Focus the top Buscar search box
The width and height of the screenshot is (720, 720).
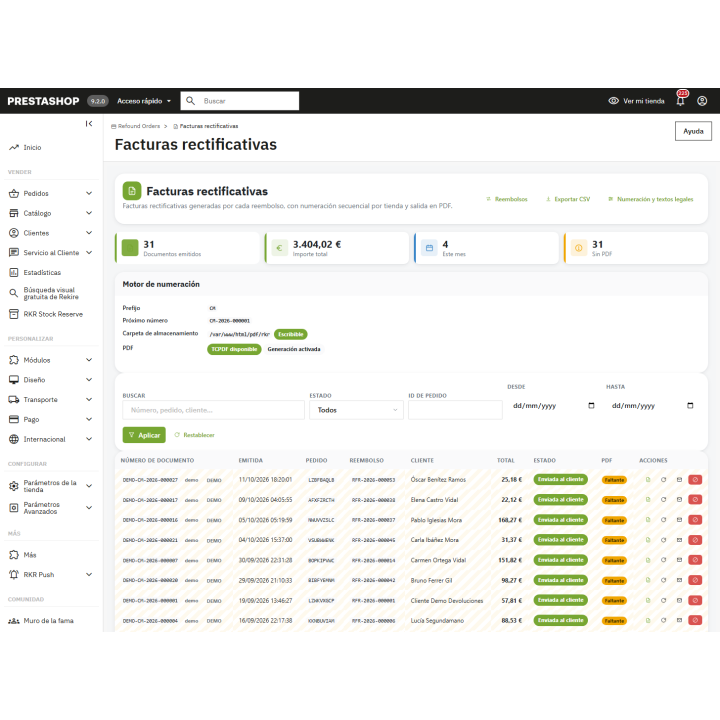click(x=240, y=101)
